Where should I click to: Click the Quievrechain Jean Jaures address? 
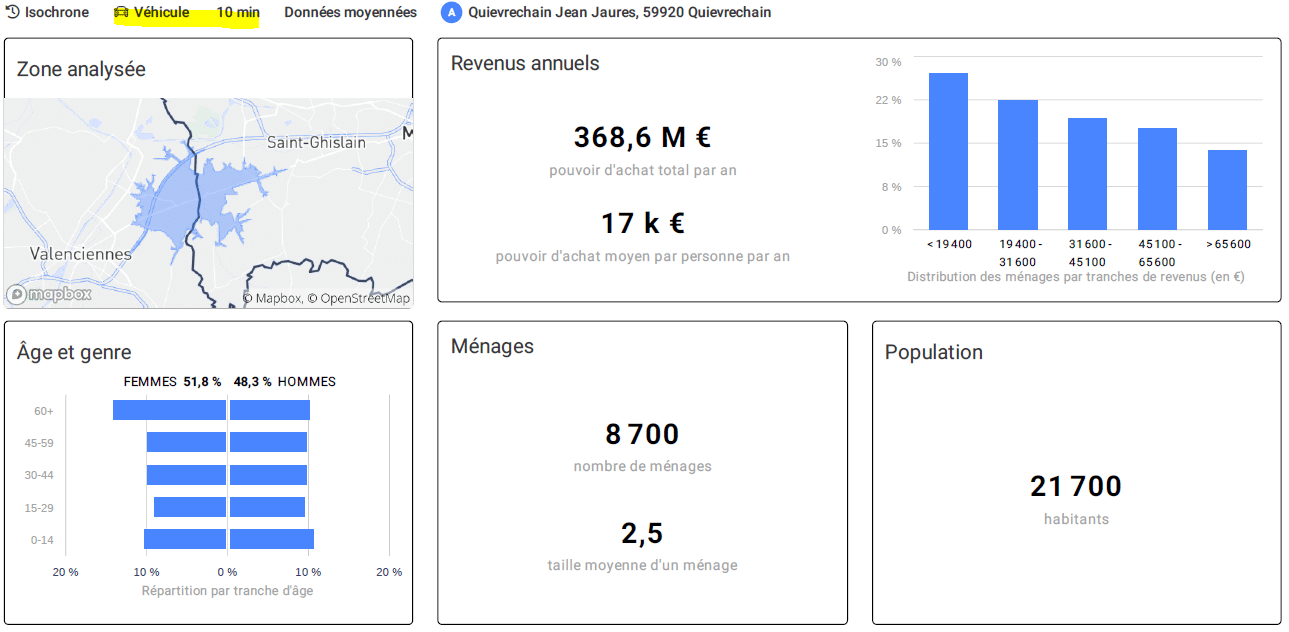(x=619, y=13)
